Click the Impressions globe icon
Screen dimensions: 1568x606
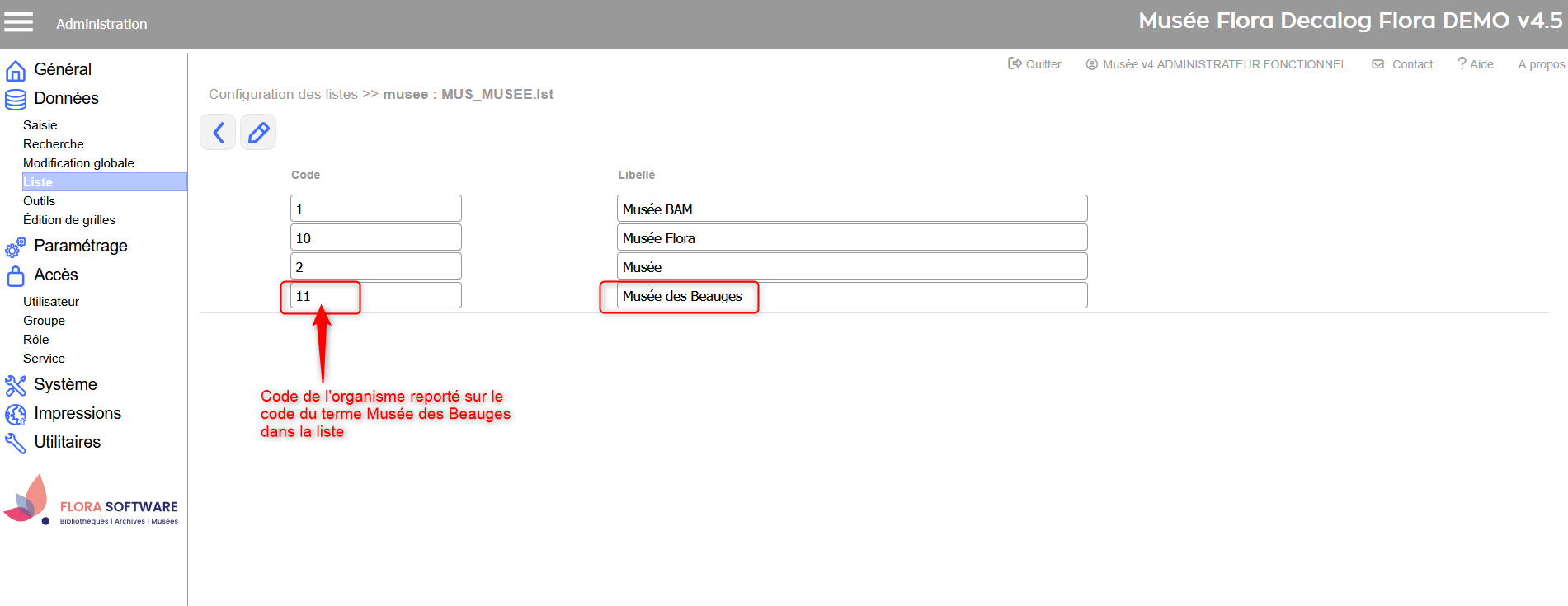pyautogui.click(x=15, y=414)
